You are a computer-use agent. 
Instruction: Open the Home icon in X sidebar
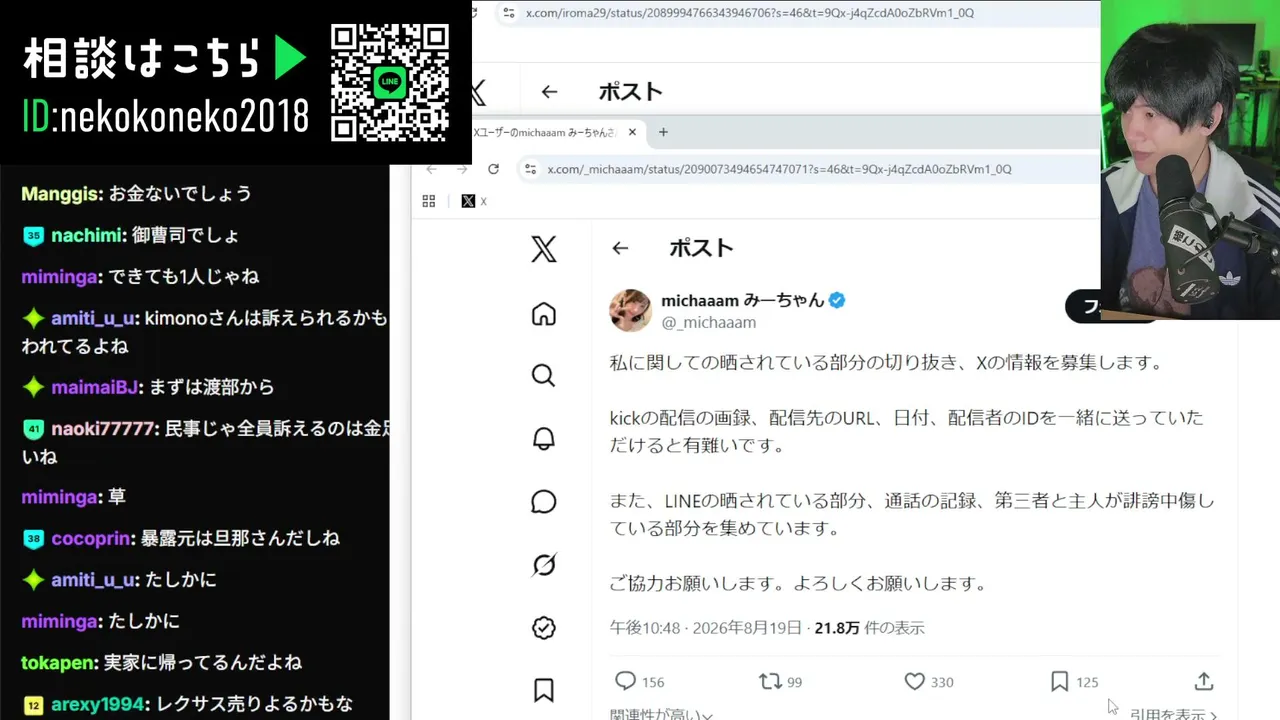pos(544,314)
